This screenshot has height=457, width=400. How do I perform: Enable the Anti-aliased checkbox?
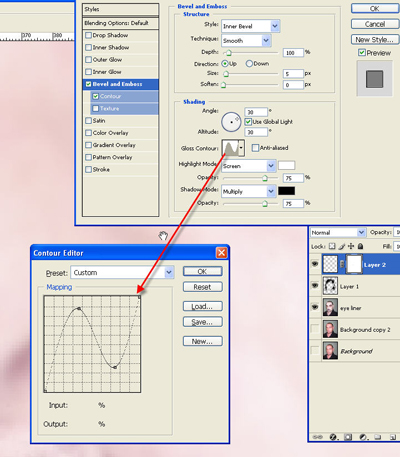point(255,148)
